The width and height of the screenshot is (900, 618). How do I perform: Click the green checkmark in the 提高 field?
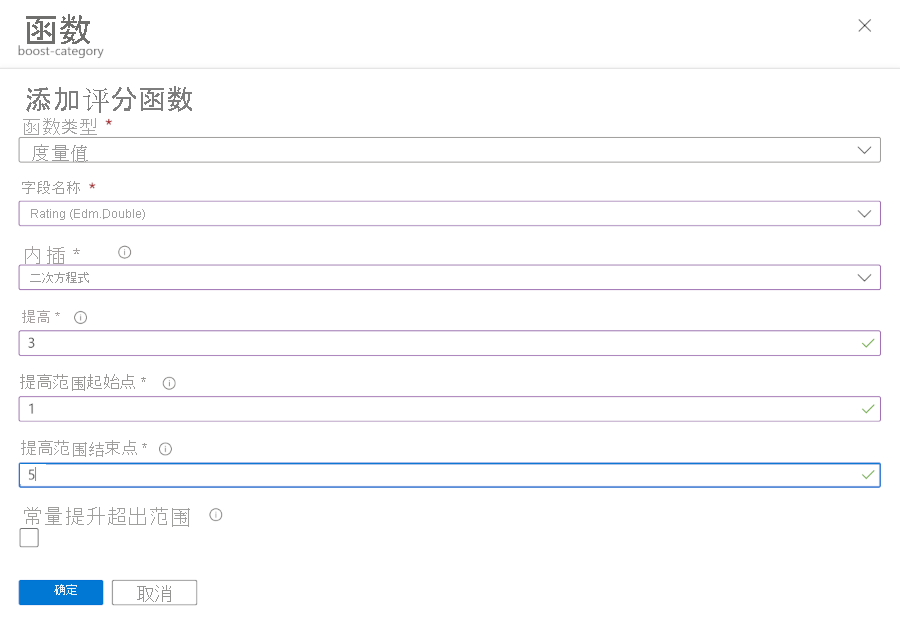[867, 342]
